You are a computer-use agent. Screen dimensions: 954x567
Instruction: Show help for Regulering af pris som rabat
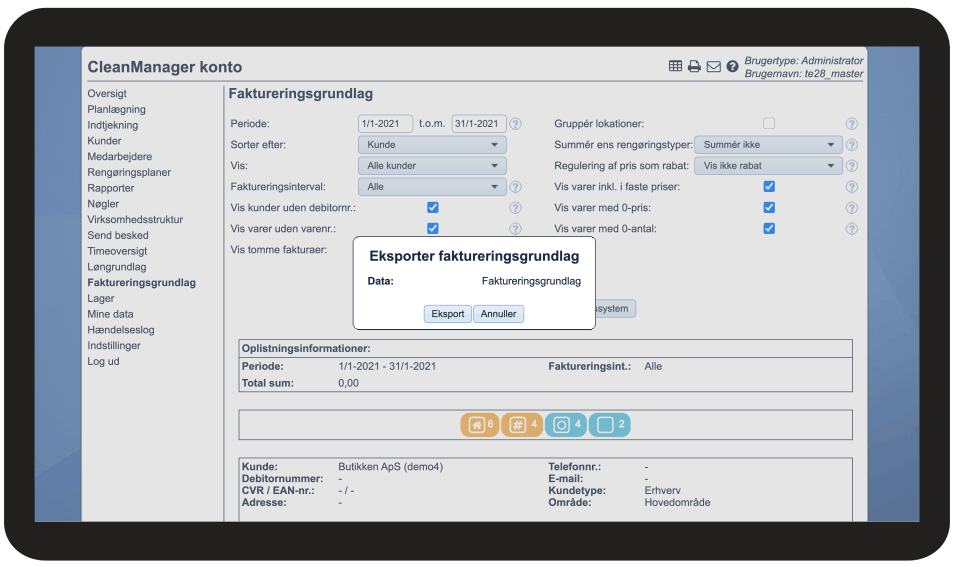[x=852, y=165]
